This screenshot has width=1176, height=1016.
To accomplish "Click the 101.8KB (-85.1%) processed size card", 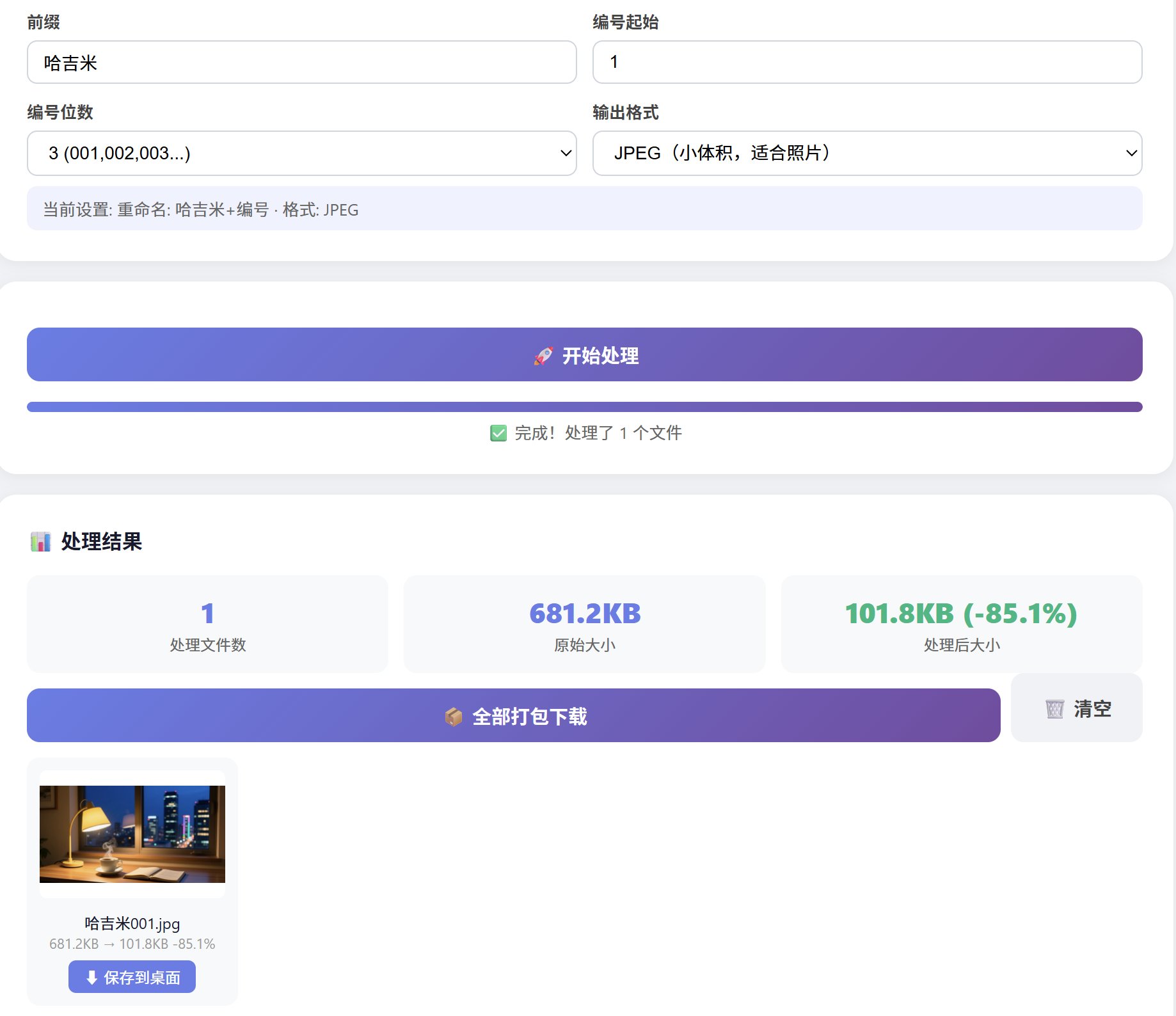I will tap(961, 624).
